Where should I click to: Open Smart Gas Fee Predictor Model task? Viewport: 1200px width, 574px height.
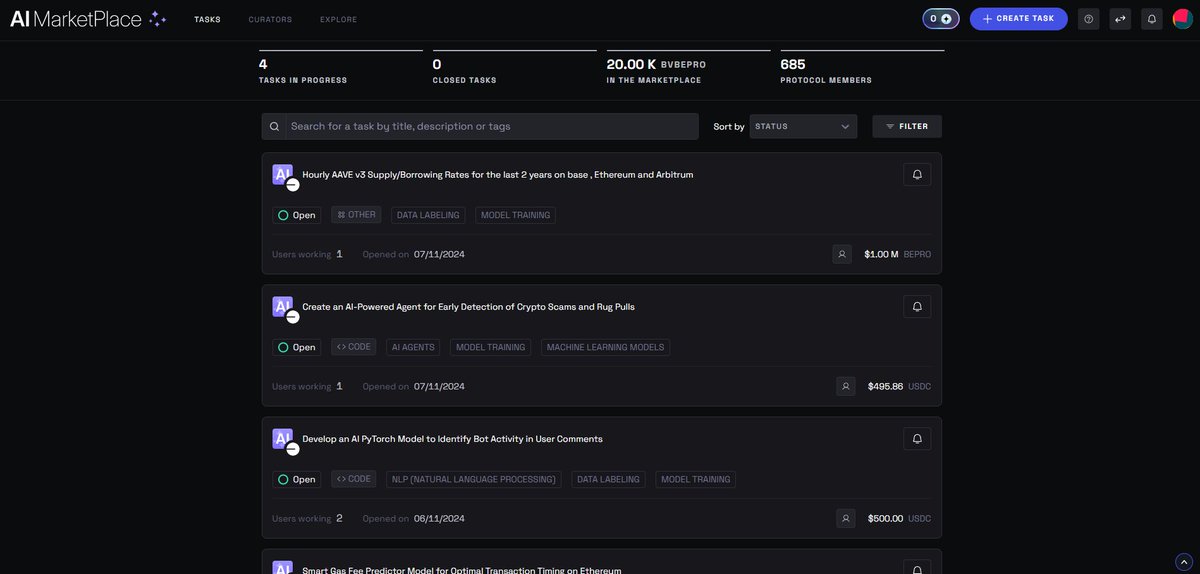click(x=461, y=569)
